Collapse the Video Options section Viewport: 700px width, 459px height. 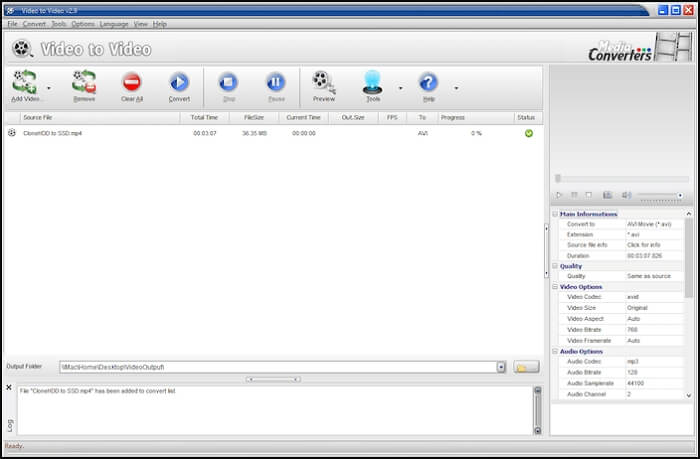click(555, 287)
